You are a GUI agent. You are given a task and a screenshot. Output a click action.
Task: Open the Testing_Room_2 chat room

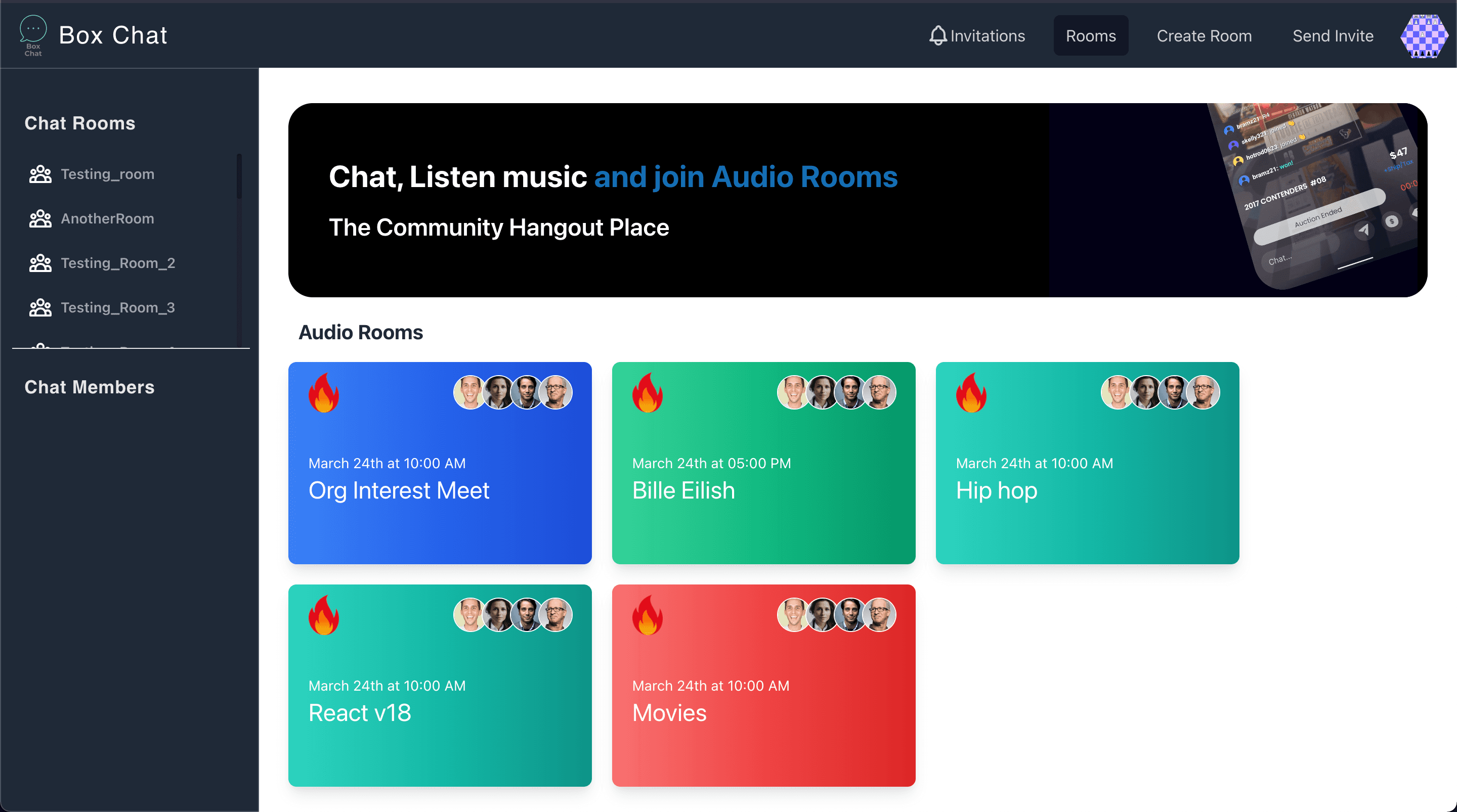(118, 263)
